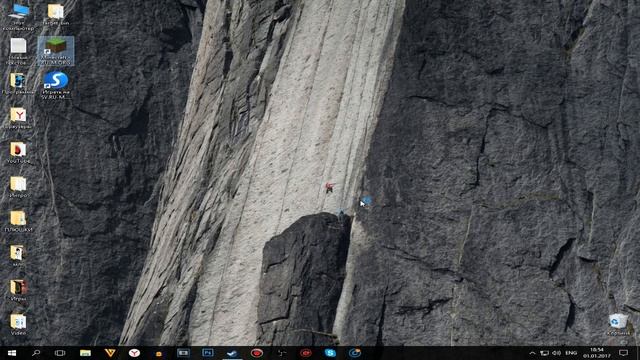Open Skype from the taskbar
640x360 pixels.
[330, 353]
